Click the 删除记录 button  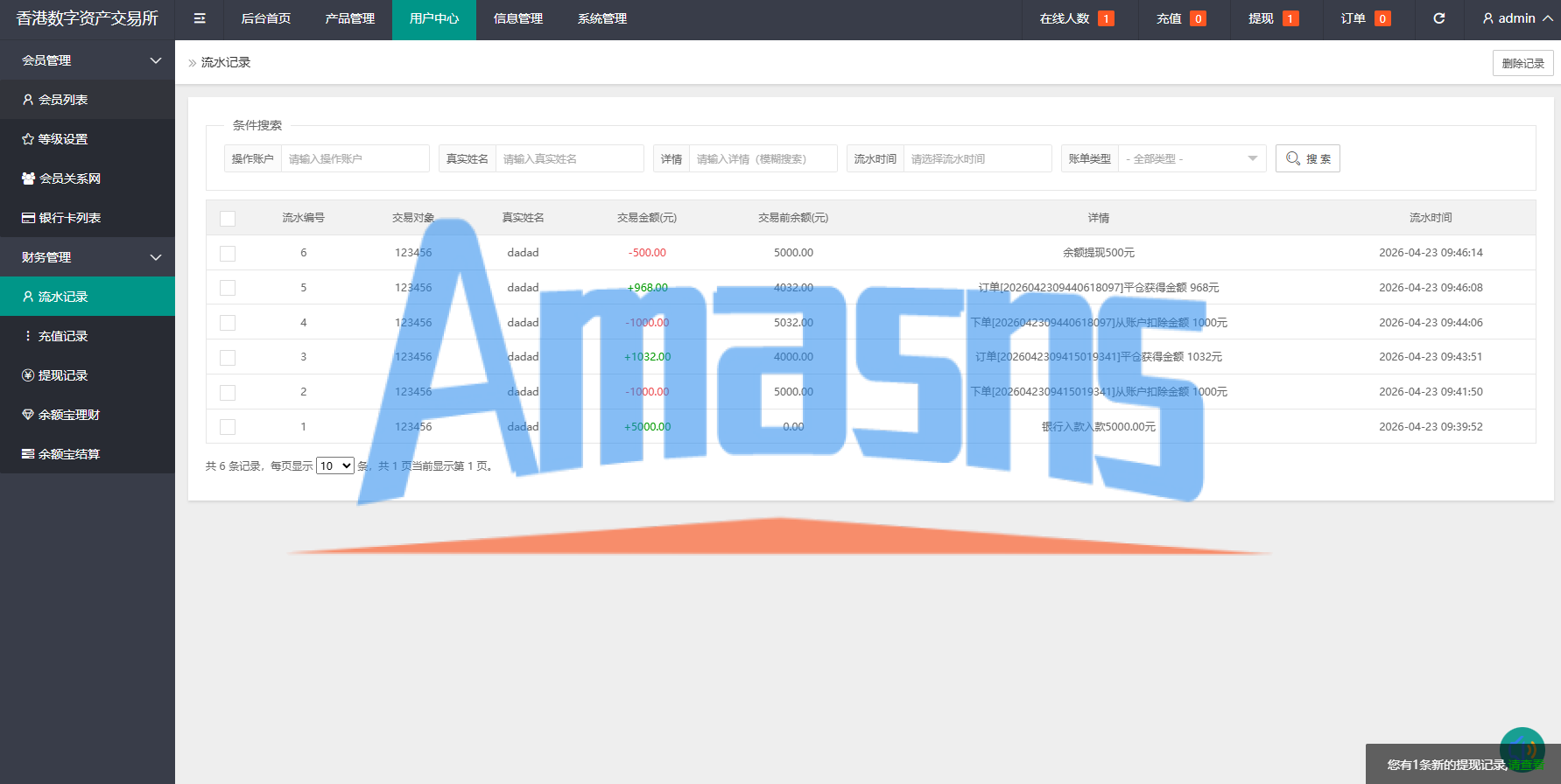tap(1523, 63)
